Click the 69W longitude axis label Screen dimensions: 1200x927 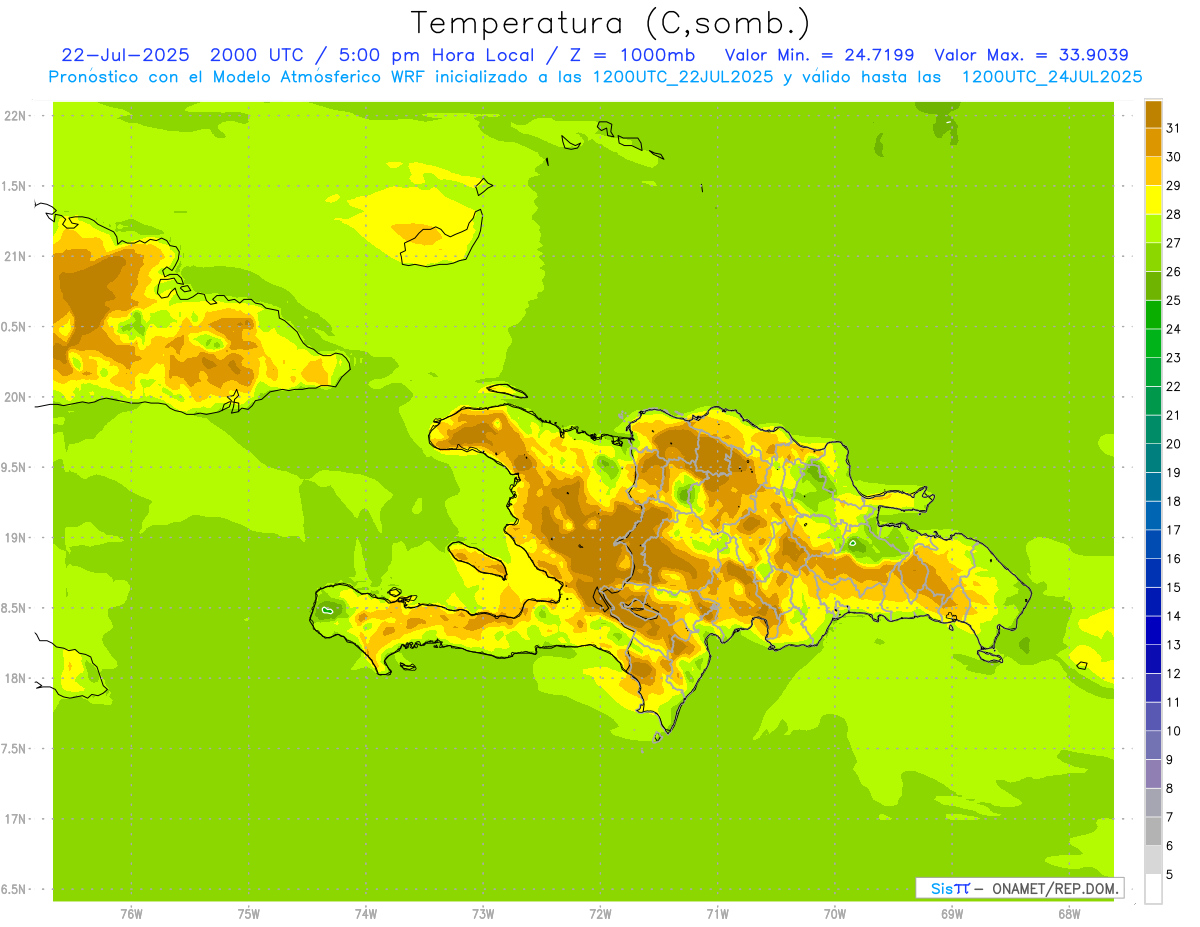tap(952, 914)
